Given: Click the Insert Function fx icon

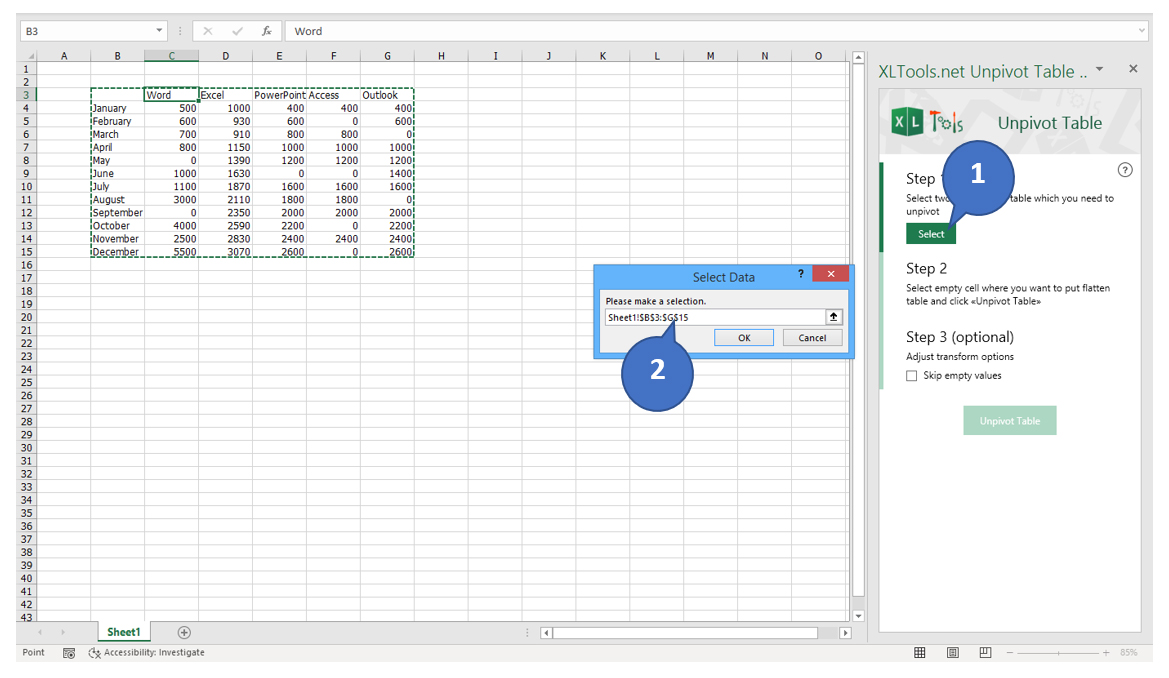Looking at the screenshot, I should [266, 31].
